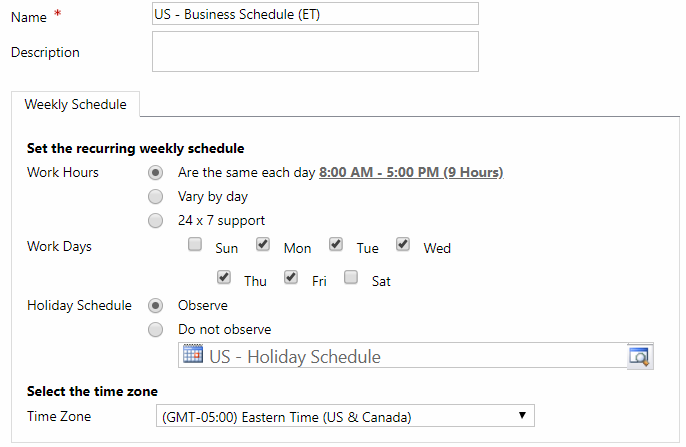Select the Observe holiday schedule radio

[x=155, y=305]
